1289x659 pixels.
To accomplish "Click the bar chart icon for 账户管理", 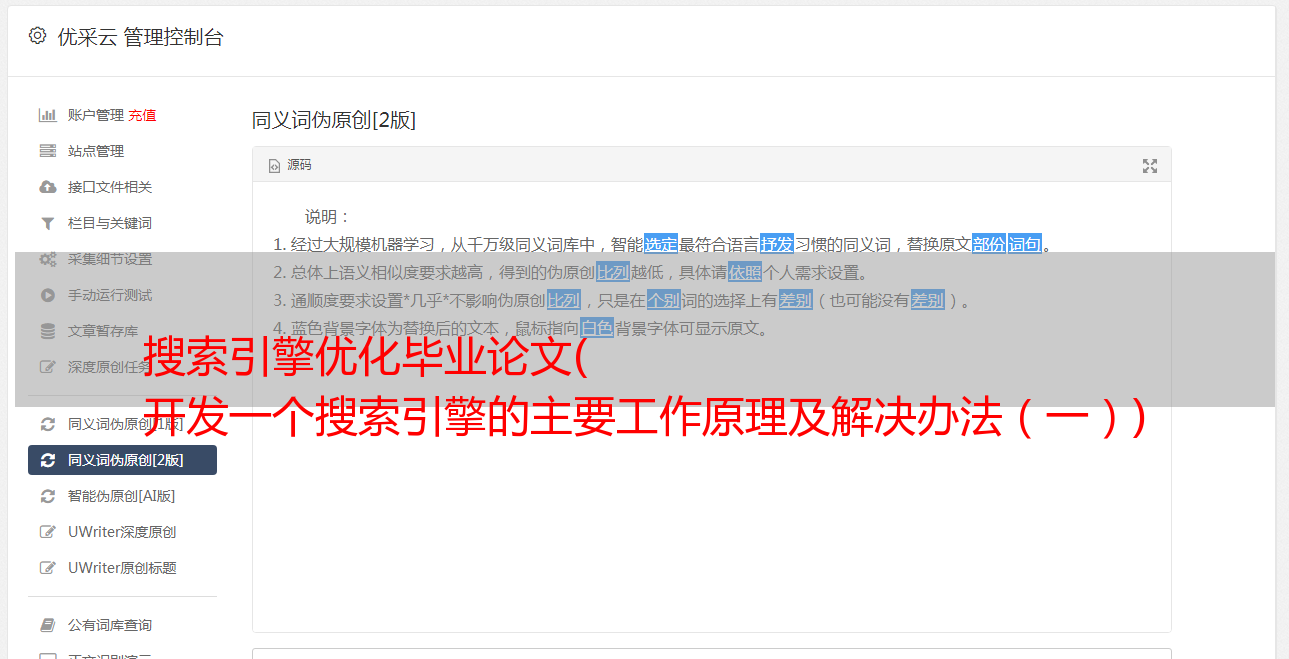I will click(x=47, y=115).
